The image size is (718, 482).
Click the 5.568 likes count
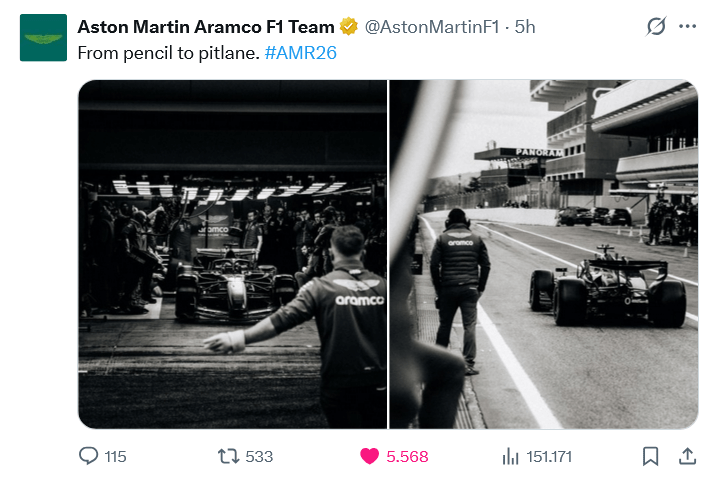point(407,457)
